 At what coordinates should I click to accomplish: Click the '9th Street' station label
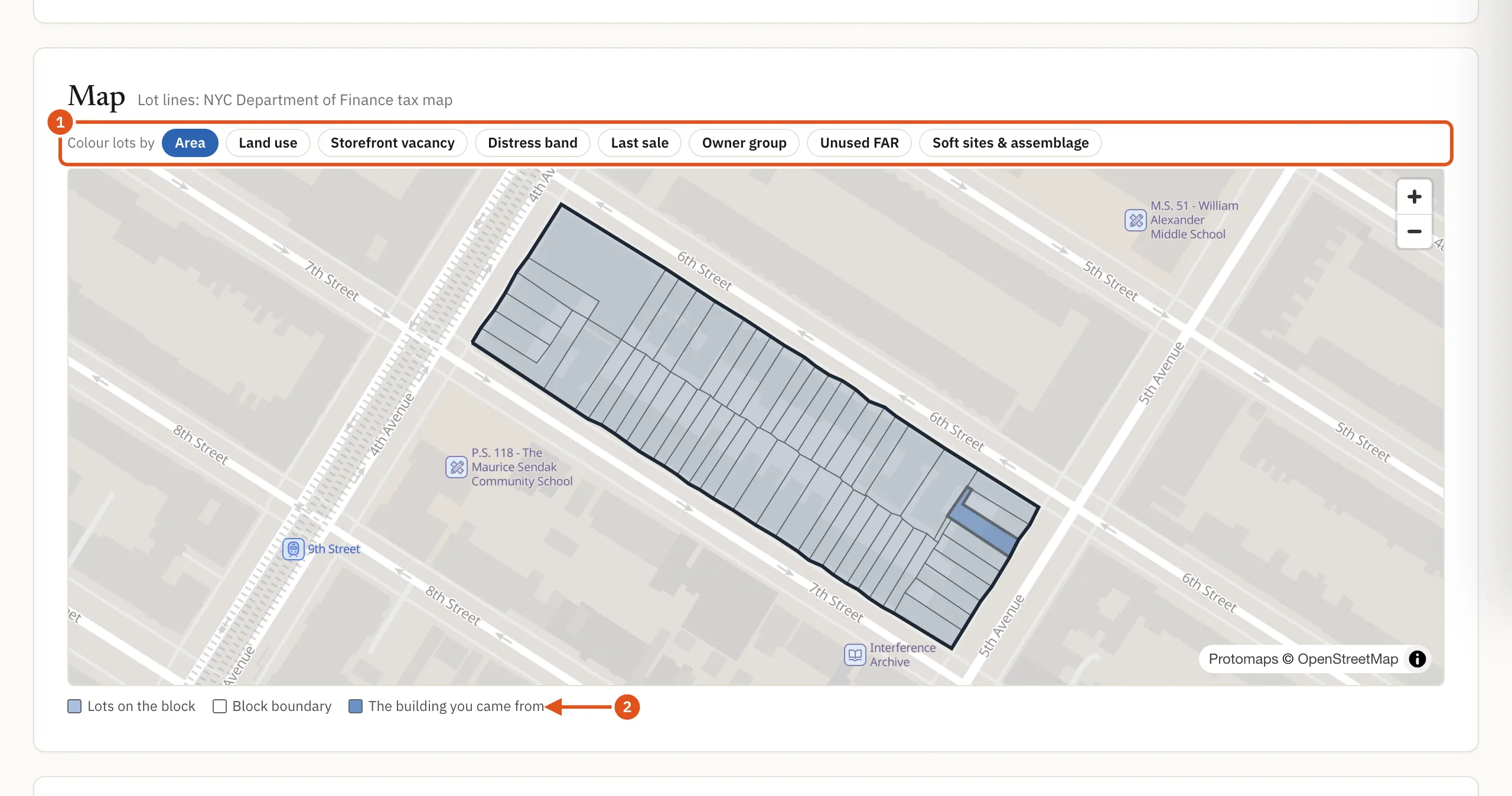[334, 549]
